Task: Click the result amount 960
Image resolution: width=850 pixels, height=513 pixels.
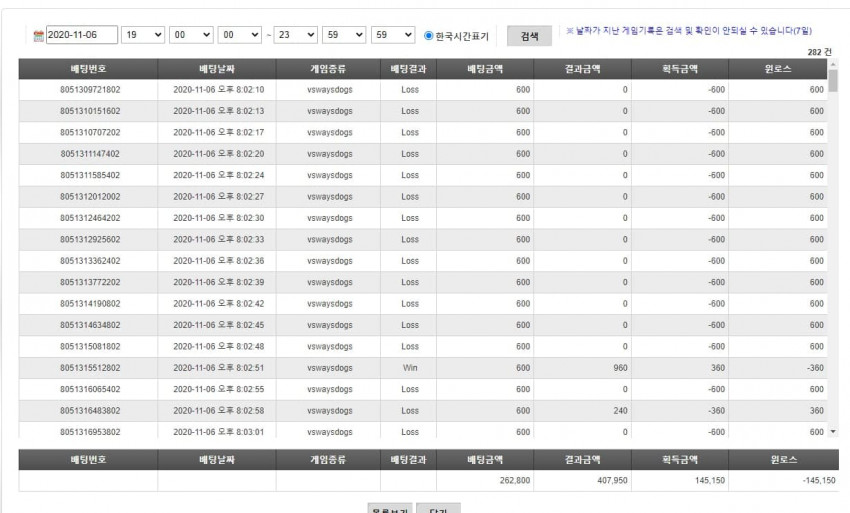Action: click(x=620, y=368)
